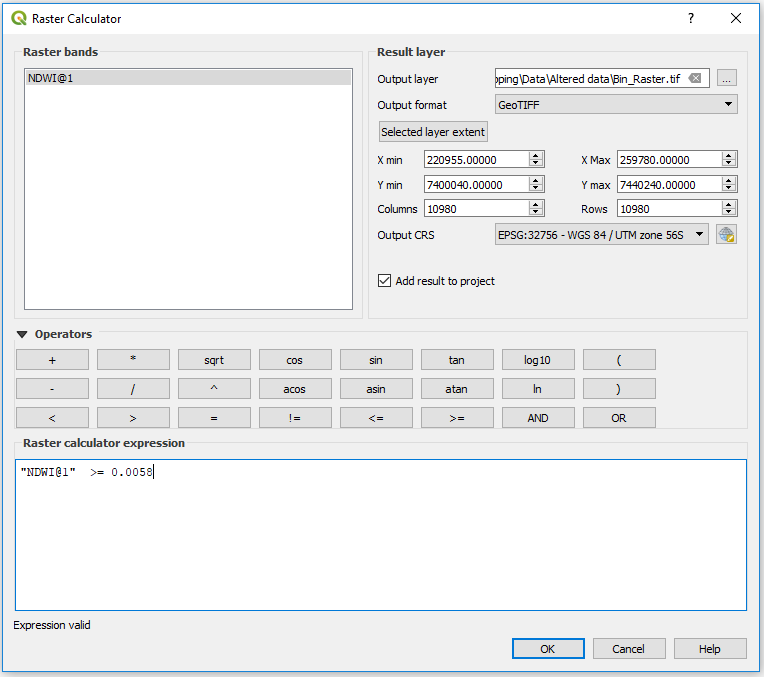764x677 pixels.
Task: Collapse the Operators section
Action: coord(22,334)
